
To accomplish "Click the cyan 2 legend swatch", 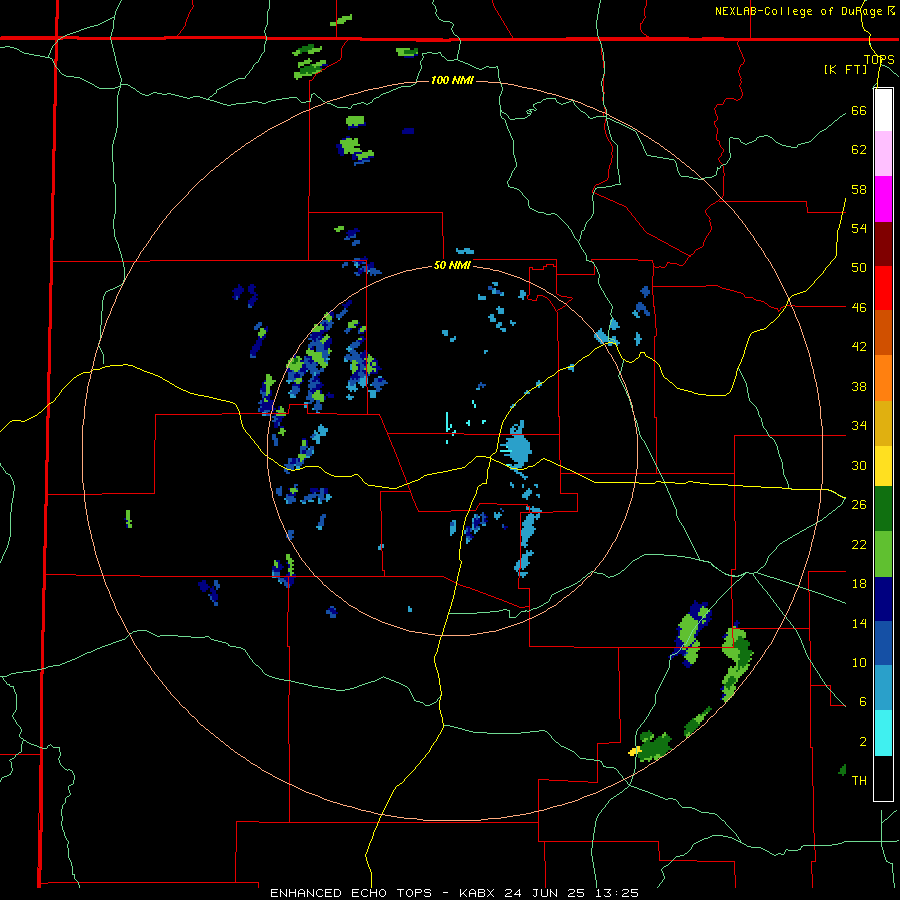I will click(x=883, y=733).
